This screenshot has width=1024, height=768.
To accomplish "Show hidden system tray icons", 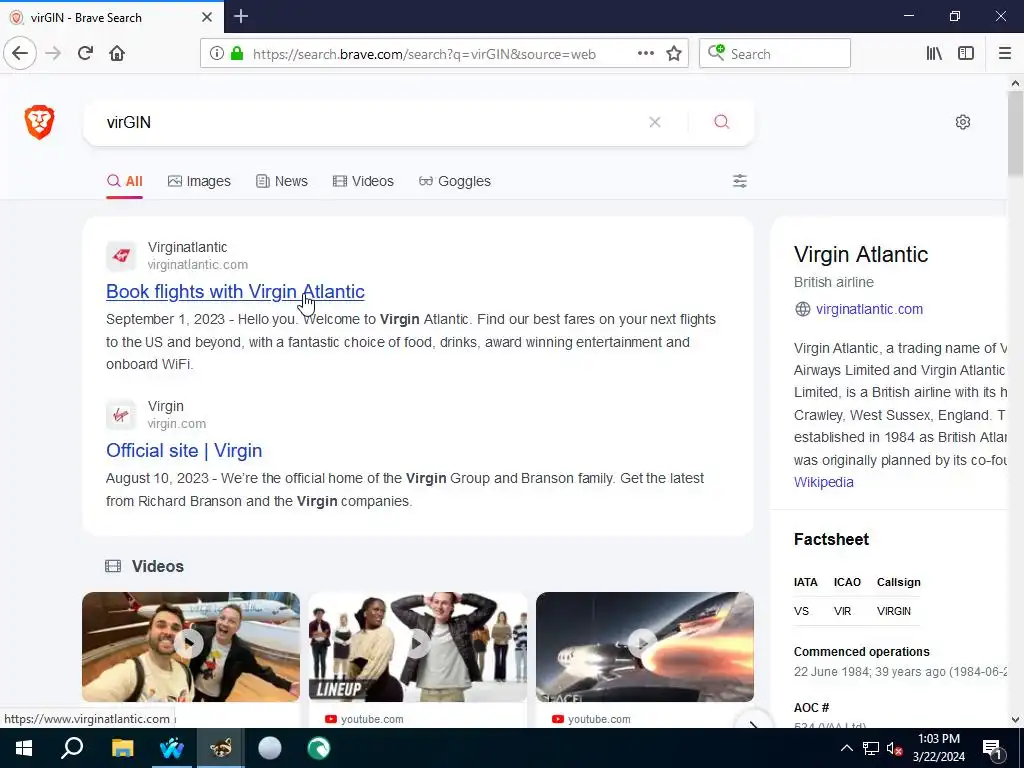I will click(846, 748).
